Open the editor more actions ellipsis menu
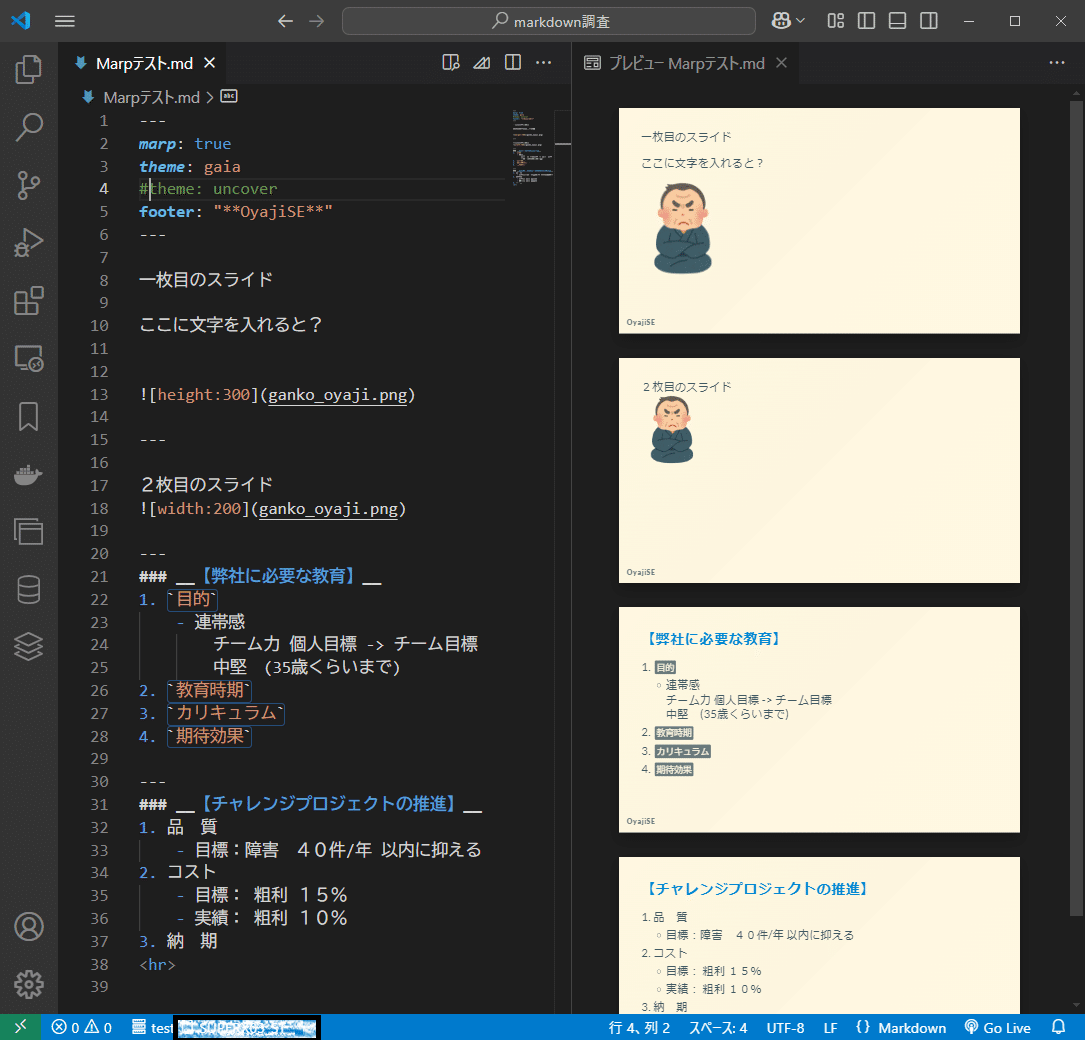 [x=544, y=62]
